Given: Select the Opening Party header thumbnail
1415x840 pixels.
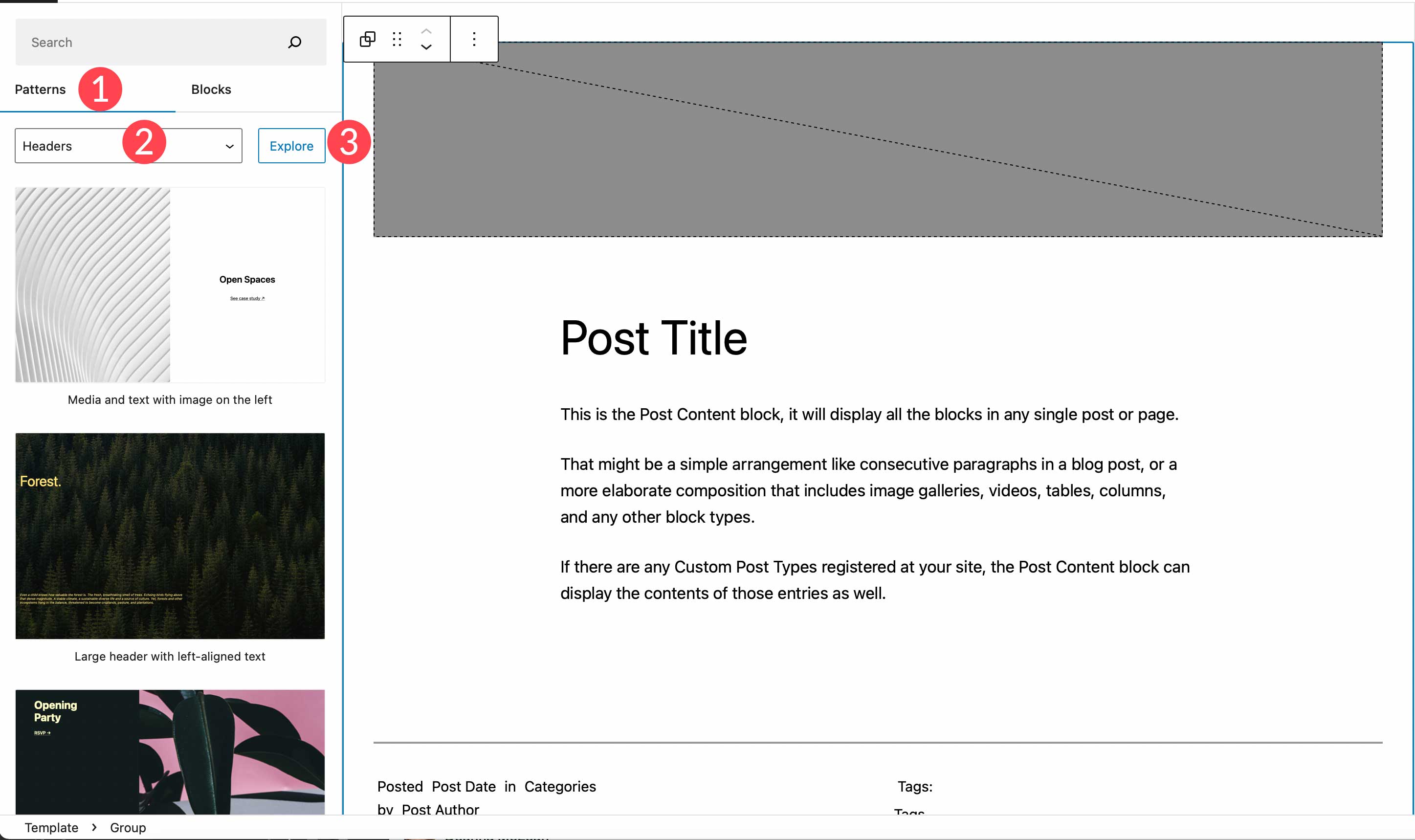Looking at the screenshot, I should [170, 750].
